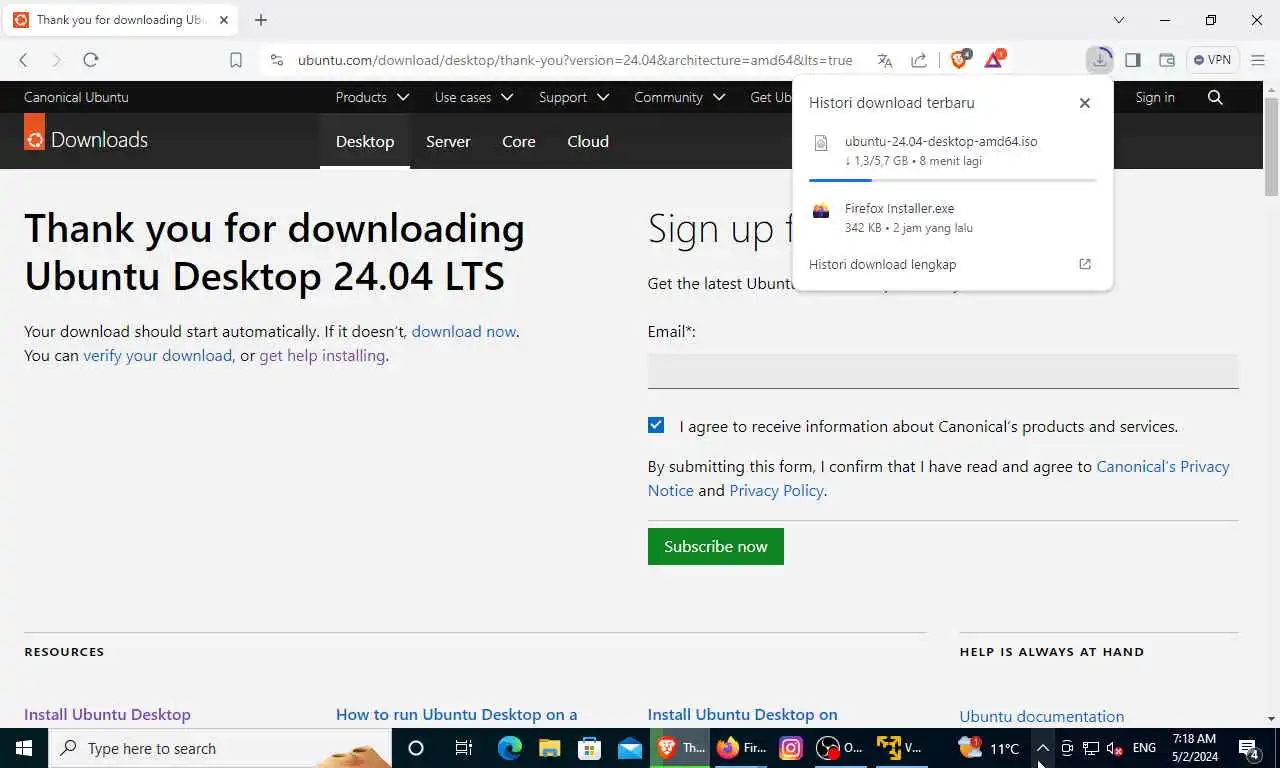Click the ubuntu ISO file icon
The height and width of the screenshot is (768, 1280).
point(821,143)
